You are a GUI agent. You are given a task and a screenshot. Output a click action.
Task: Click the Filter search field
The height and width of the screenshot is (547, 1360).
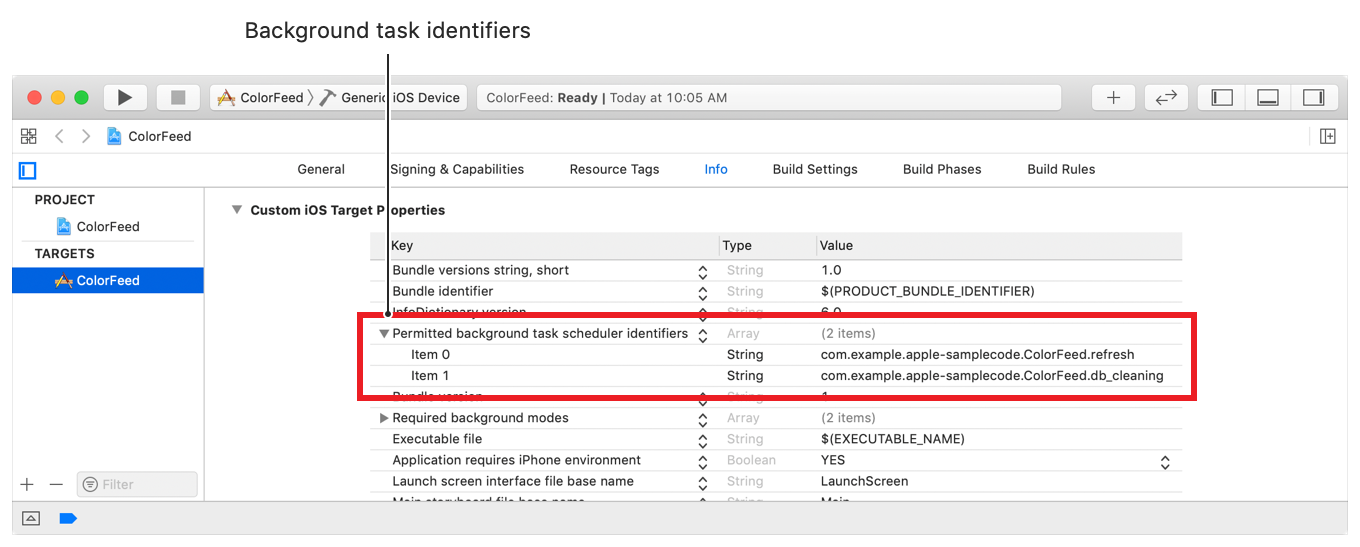pos(137,484)
